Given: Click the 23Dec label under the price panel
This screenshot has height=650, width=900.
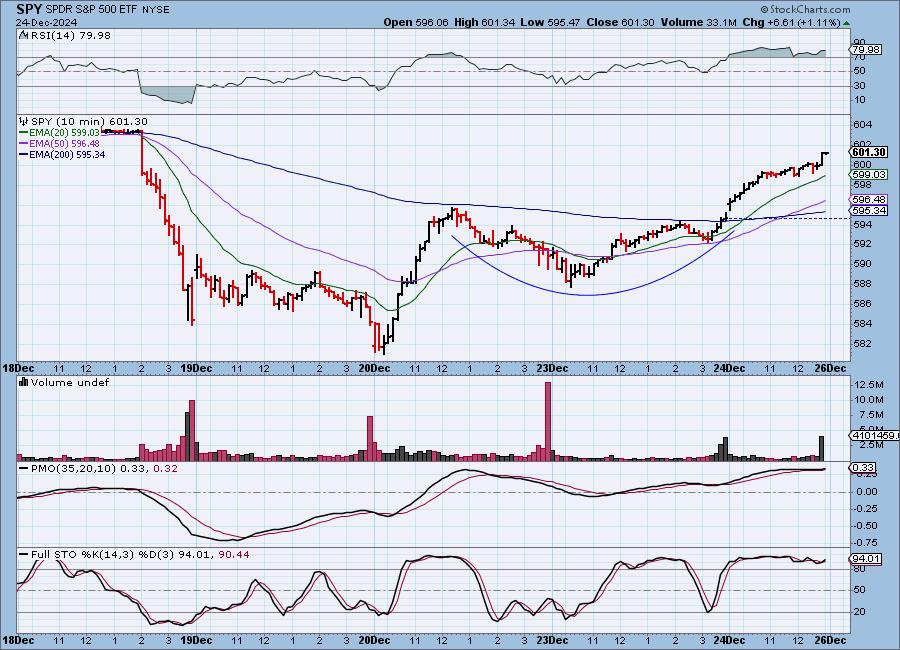Looking at the screenshot, I should click(552, 368).
